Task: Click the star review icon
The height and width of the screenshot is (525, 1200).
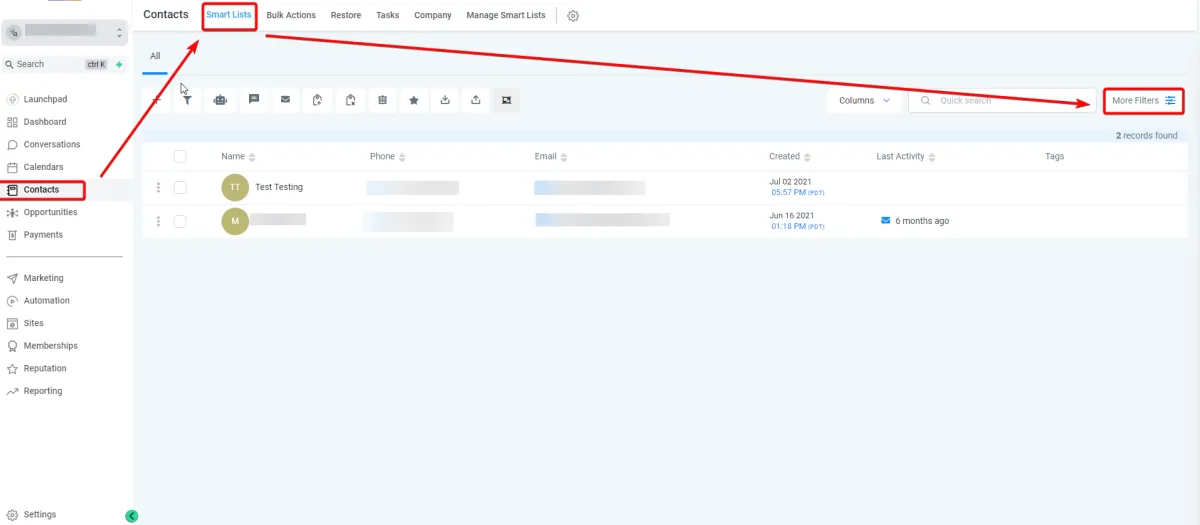Action: coord(413,100)
